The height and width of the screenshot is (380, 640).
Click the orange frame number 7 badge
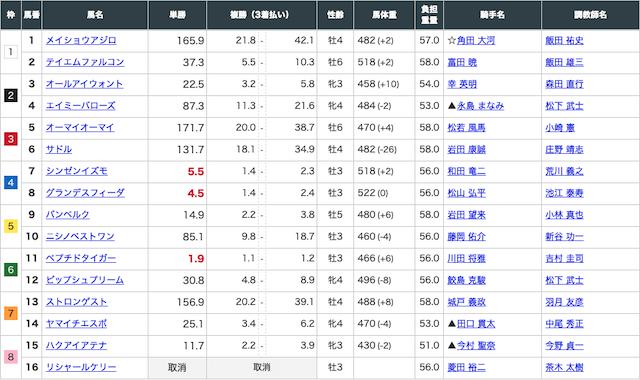11,313
